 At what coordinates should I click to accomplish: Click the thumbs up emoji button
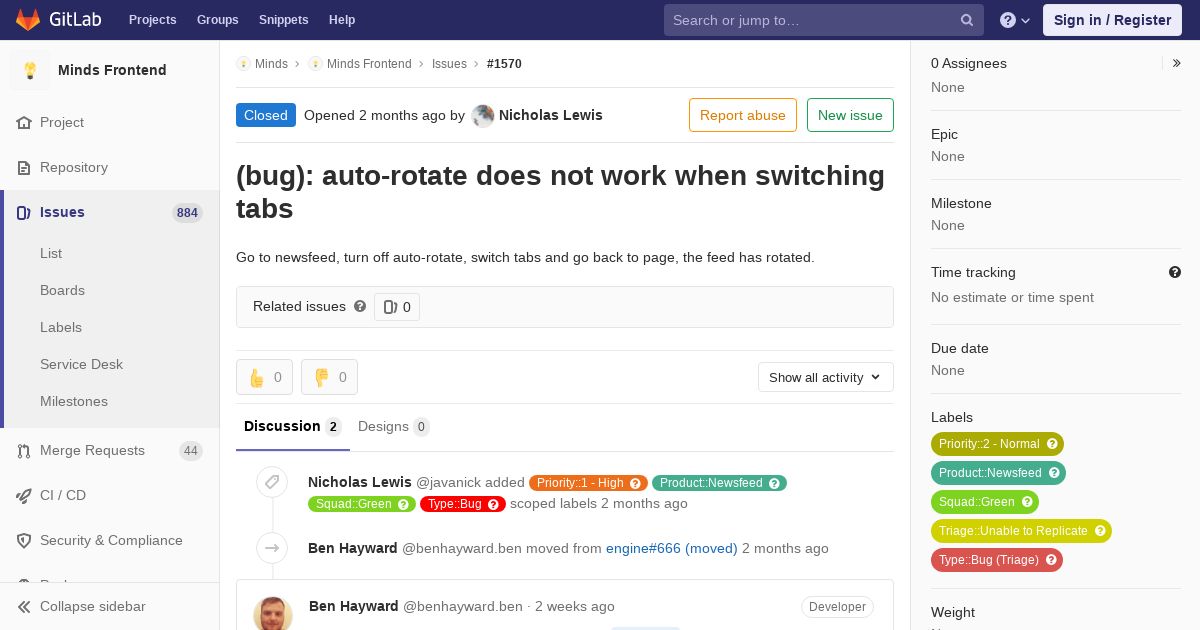coord(264,377)
